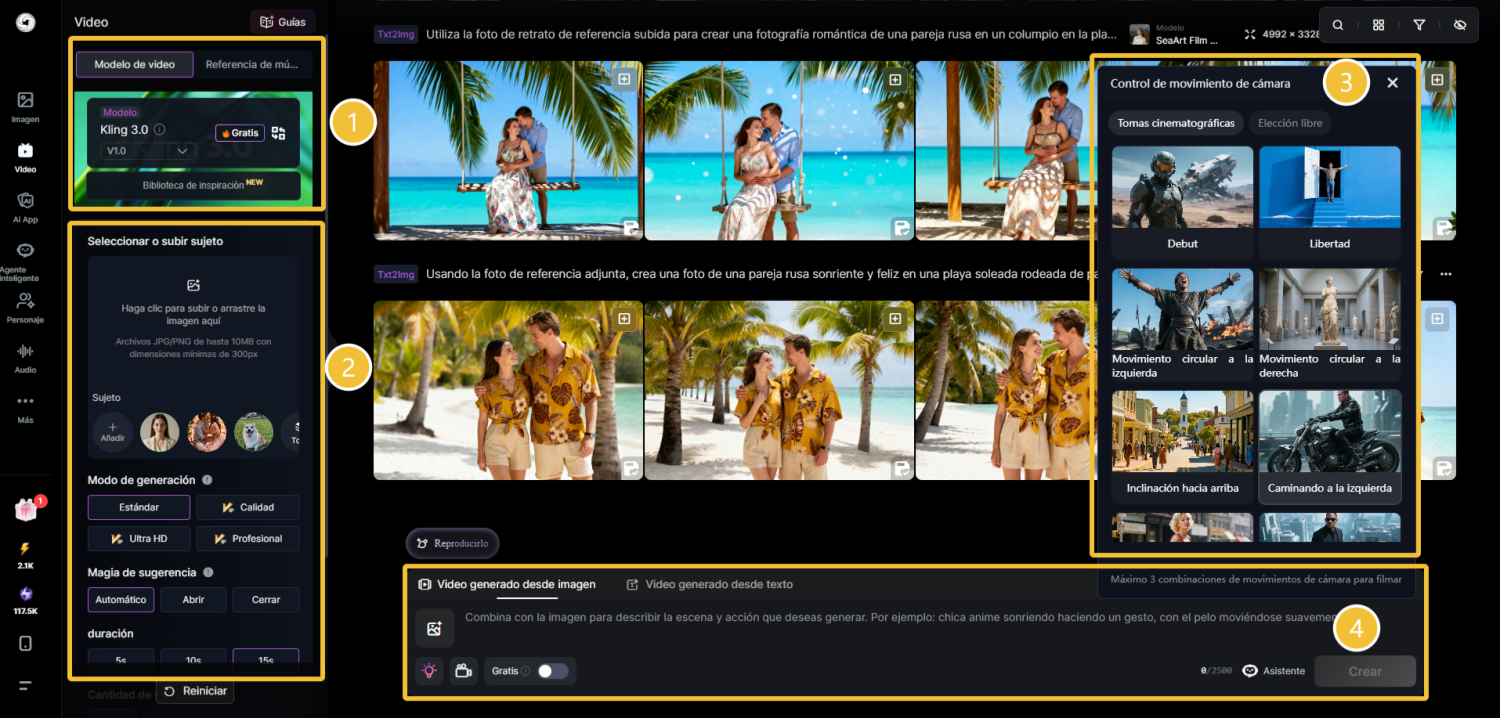Screen dimensions: 1500x718
Task: Open the V1.0 version dropdown for Kling 3.0
Action: click(x=147, y=150)
